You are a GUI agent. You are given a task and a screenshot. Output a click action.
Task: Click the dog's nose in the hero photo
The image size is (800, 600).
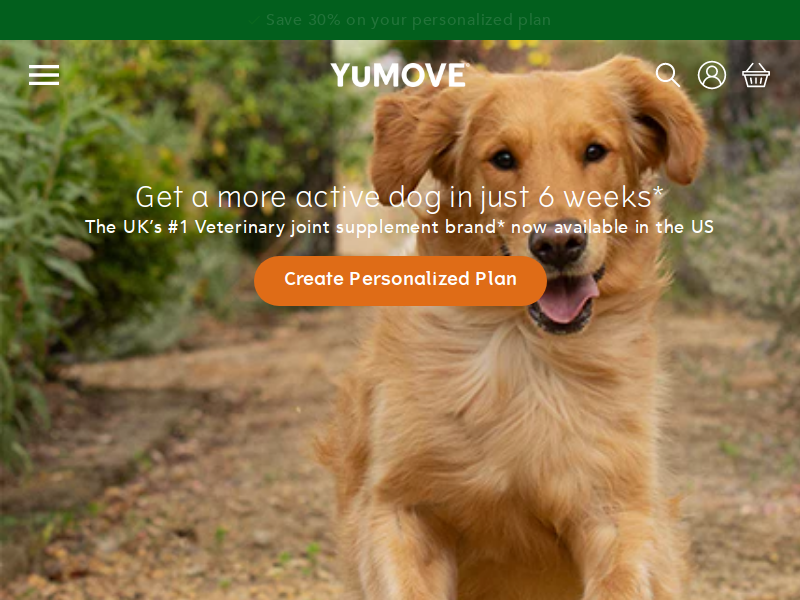[558, 245]
